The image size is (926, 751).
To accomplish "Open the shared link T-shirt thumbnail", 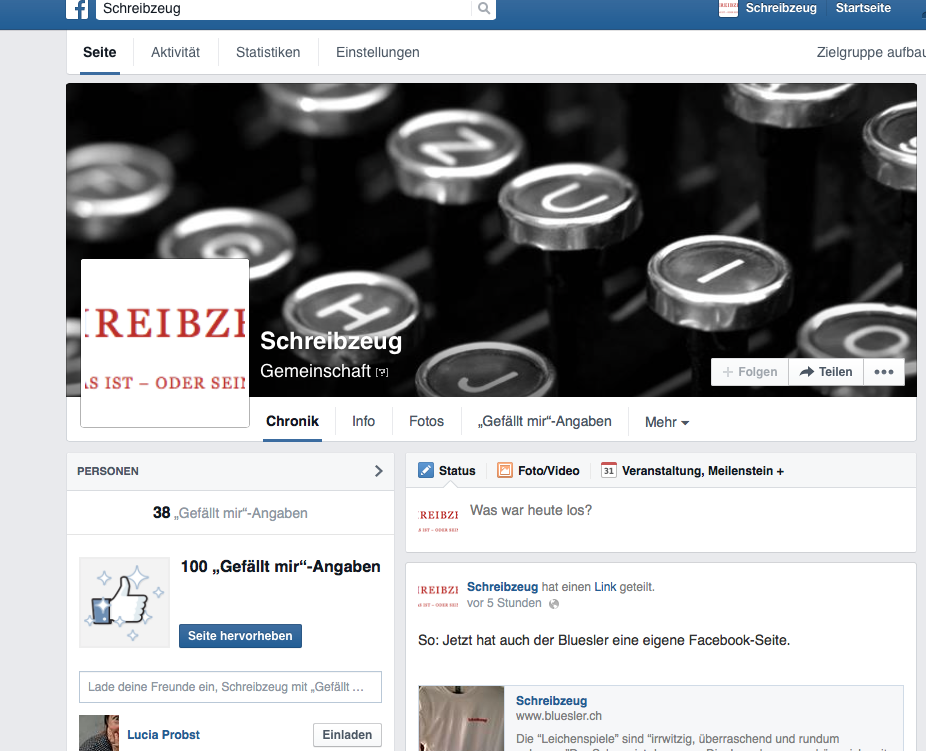I will (x=461, y=719).
